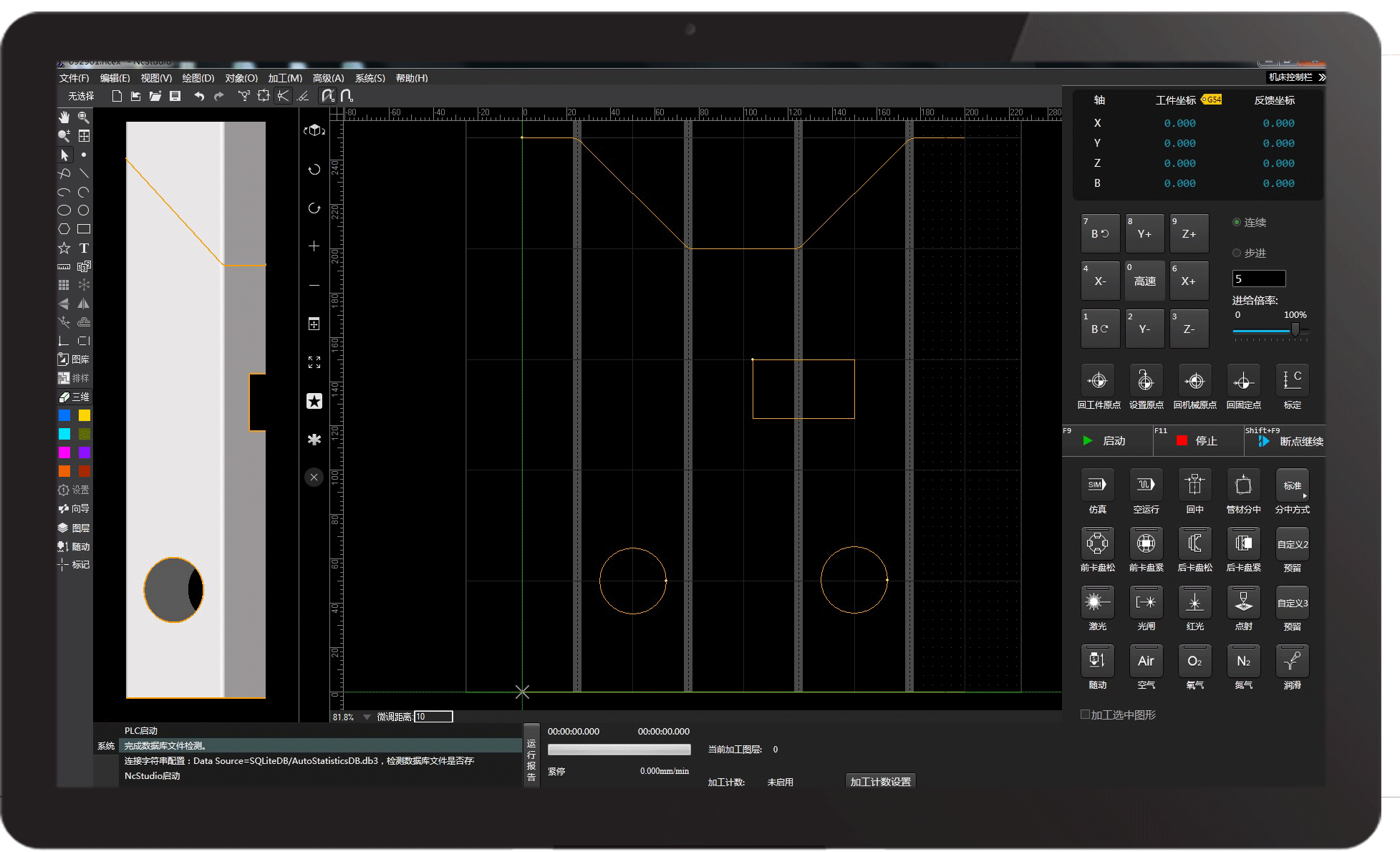Viewport: 1400px width, 852px height.
Task: Open the 图层 layers item
Action: pyautogui.click(x=74, y=528)
